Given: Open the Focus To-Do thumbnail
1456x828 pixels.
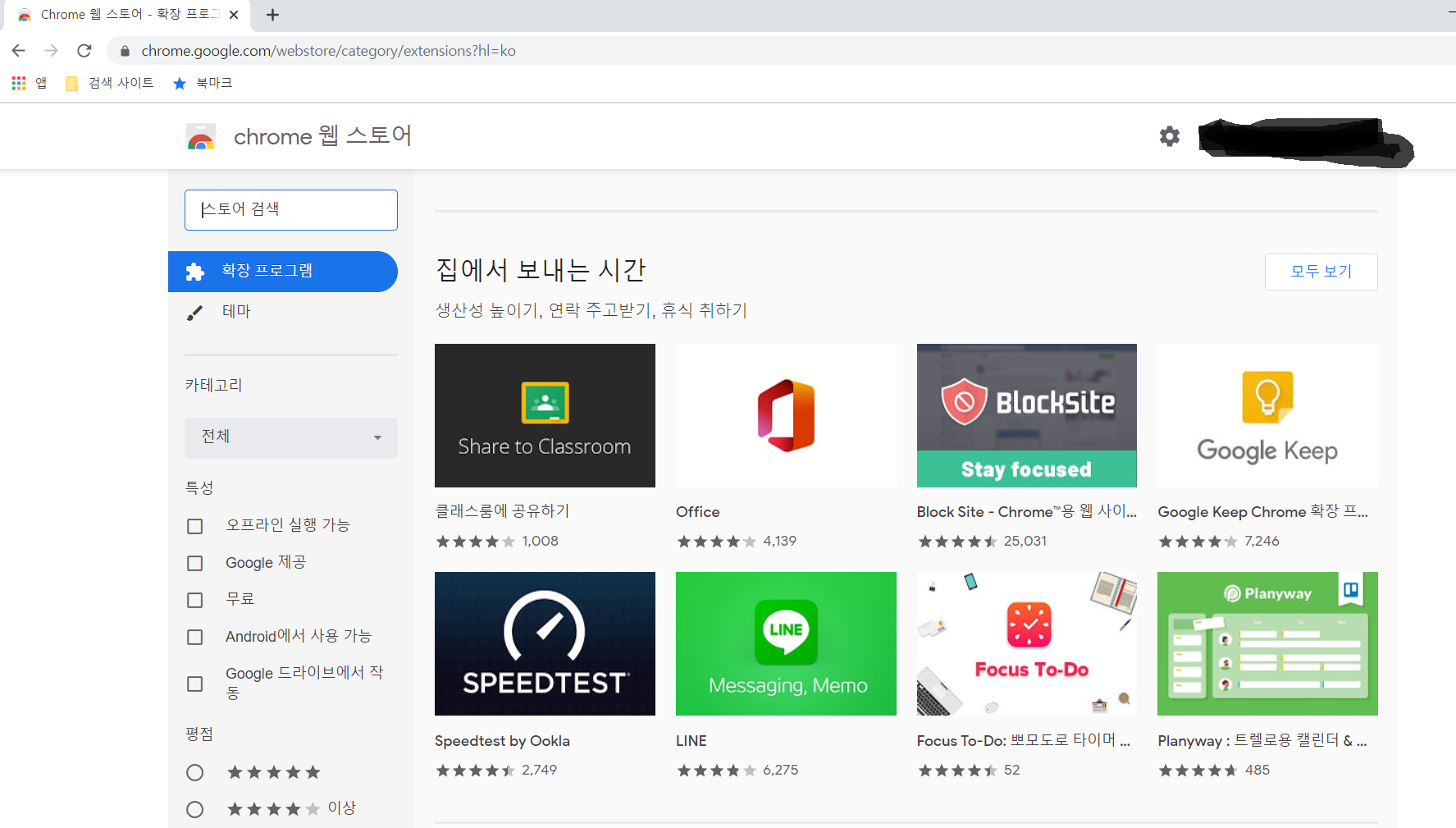Looking at the screenshot, I should click(1027, 643).
